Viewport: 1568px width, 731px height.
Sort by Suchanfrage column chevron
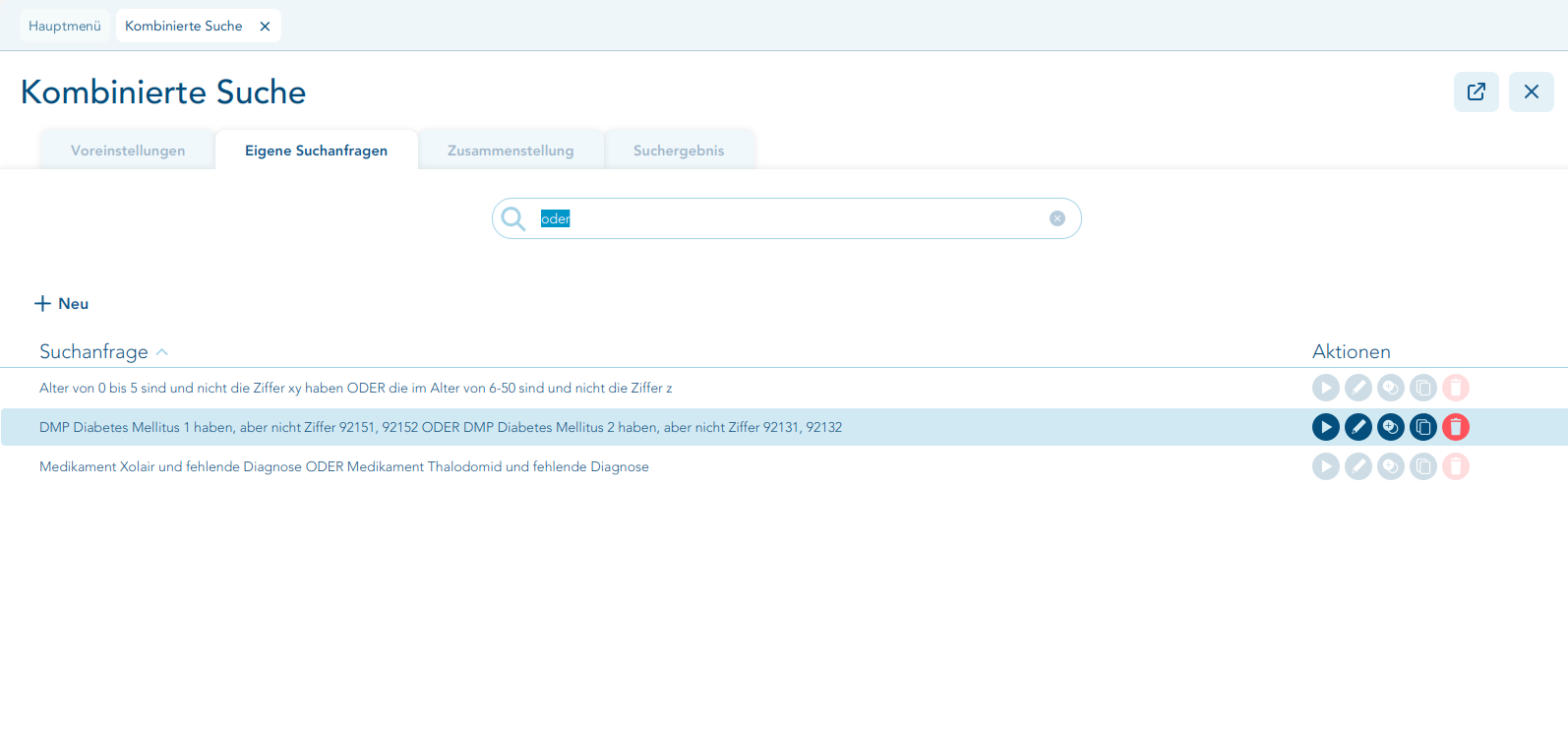[x=162, y=352]
